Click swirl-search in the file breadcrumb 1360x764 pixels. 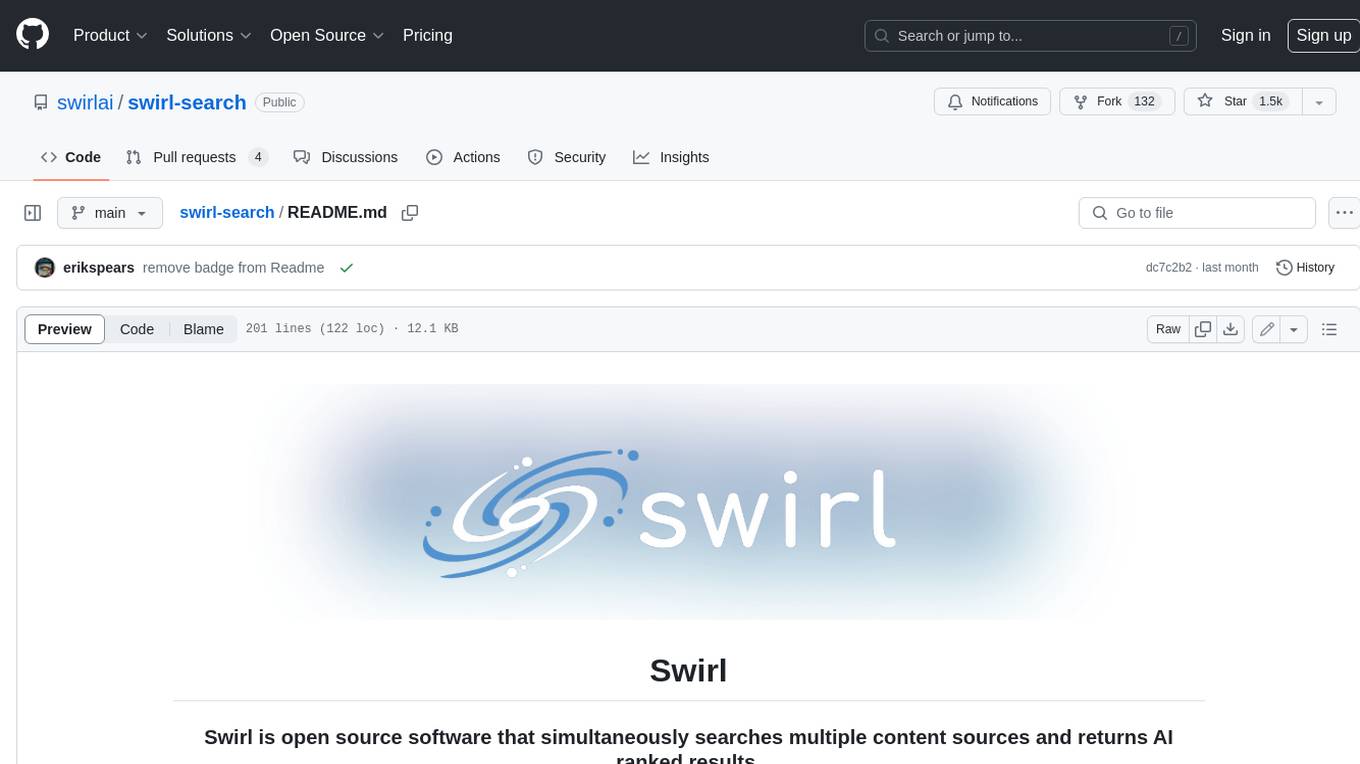coord(226,213)
